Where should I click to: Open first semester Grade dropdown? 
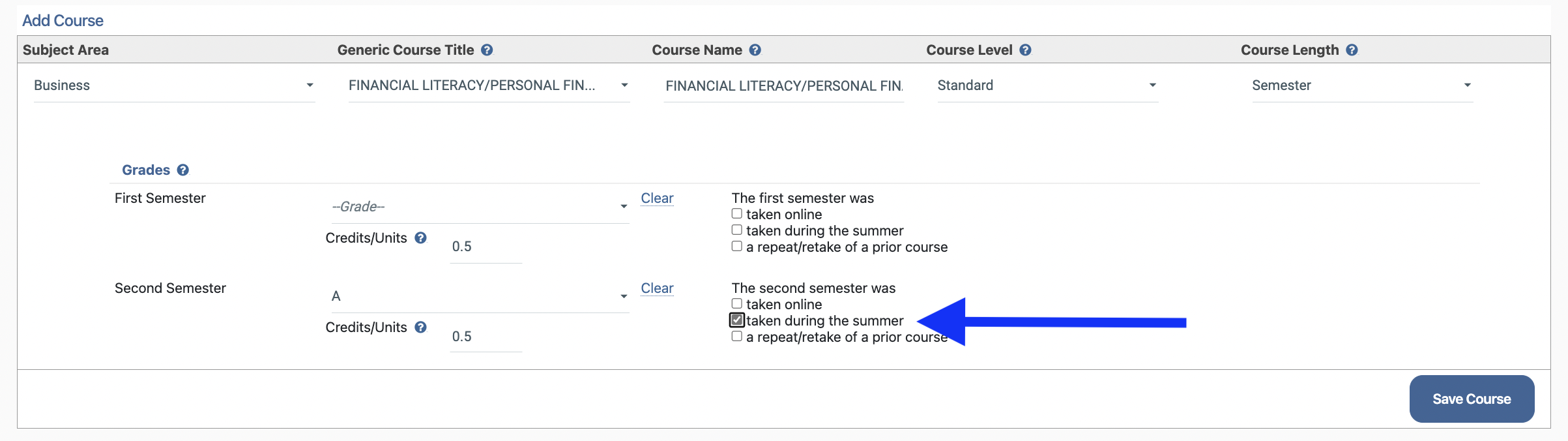coord(480,207)
